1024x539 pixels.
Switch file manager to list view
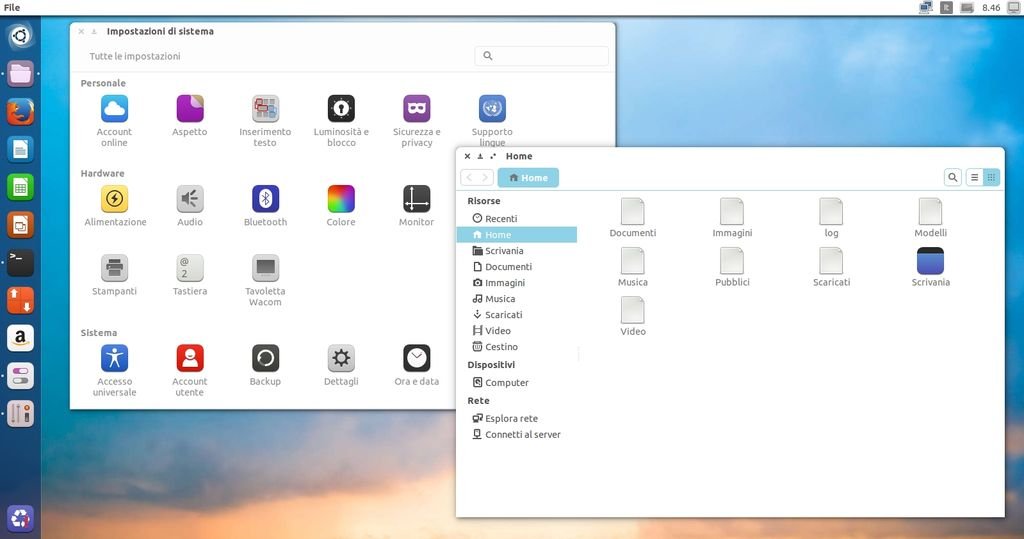coord(974,177)
